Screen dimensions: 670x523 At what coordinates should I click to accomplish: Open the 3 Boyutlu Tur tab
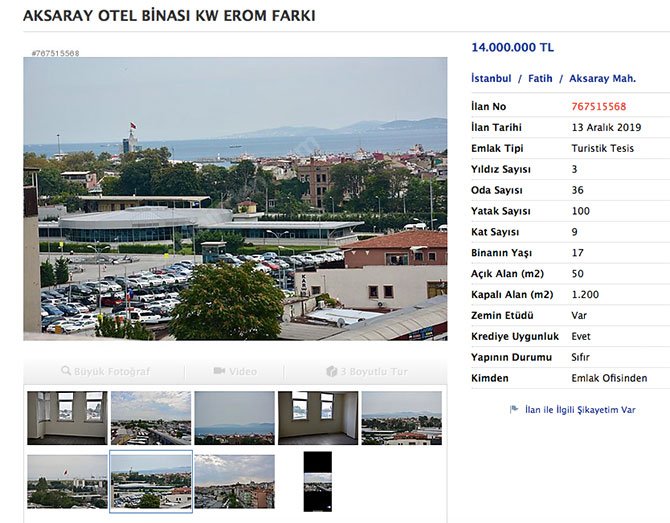click(x=374, y=371)
